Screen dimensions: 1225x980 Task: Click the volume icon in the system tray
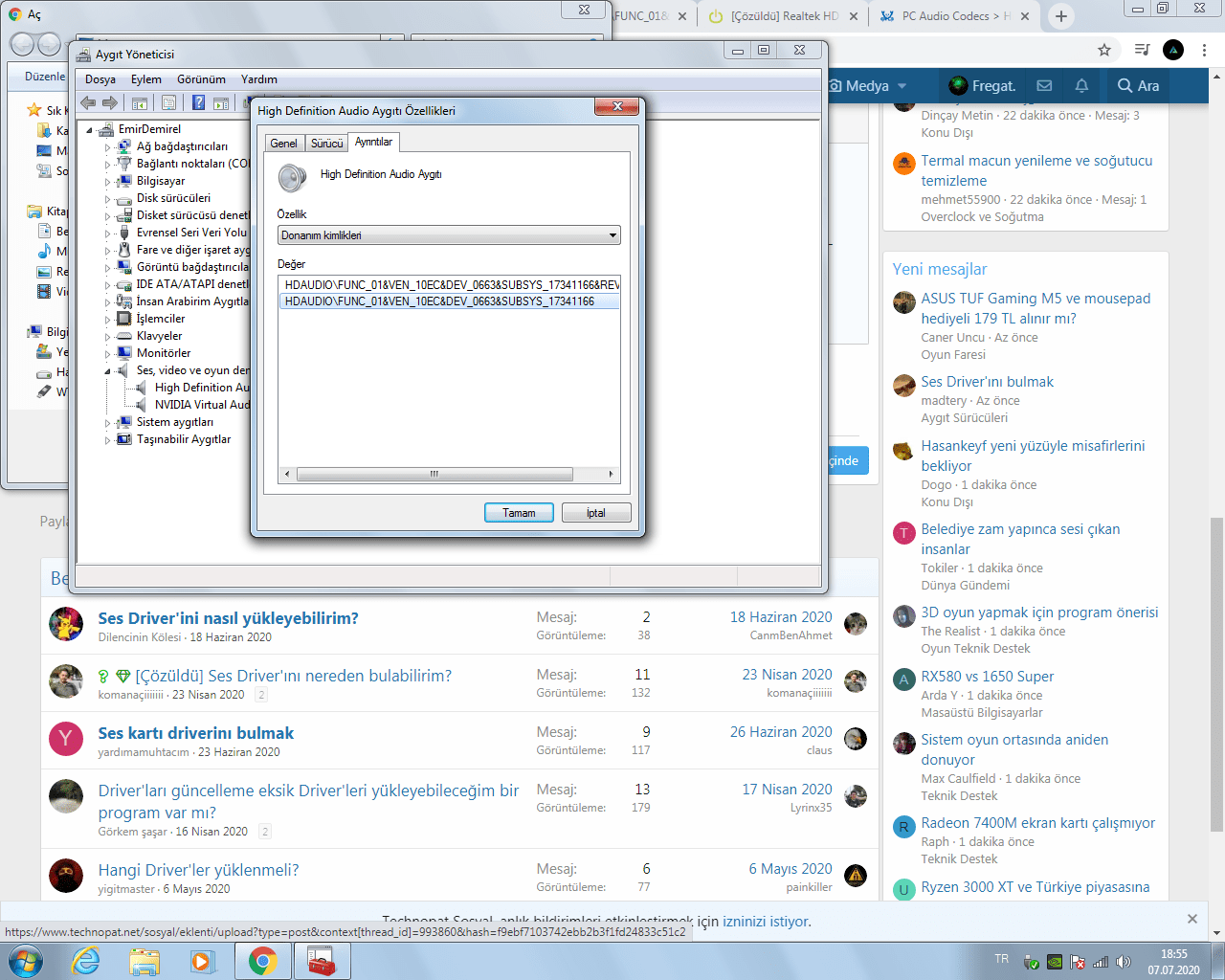coord(1124,962)
